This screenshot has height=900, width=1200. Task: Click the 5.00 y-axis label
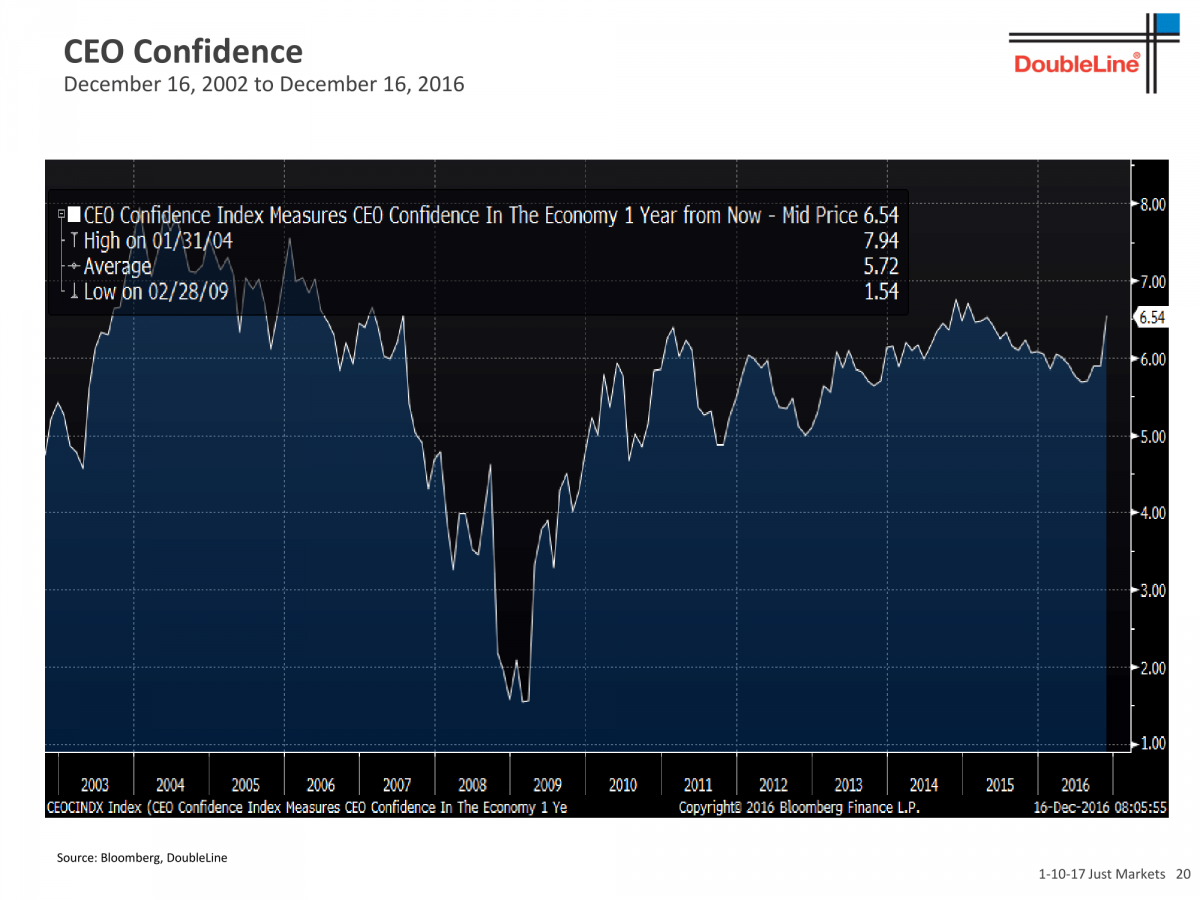point(1154,436)
